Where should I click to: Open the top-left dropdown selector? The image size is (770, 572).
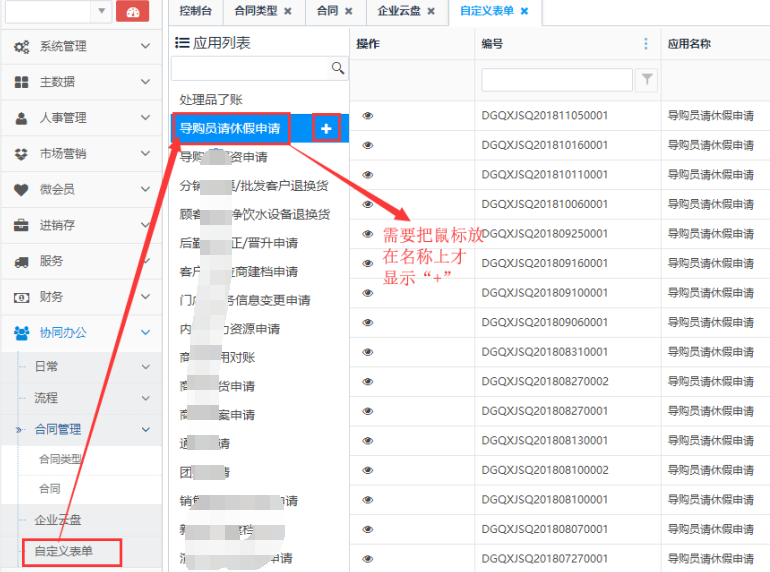click(x=100, y=11)
